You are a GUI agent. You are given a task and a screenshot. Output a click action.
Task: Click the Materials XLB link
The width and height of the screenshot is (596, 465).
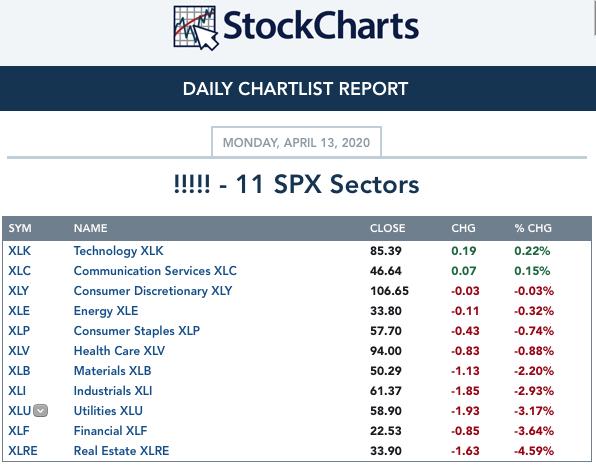coord(112,371)
